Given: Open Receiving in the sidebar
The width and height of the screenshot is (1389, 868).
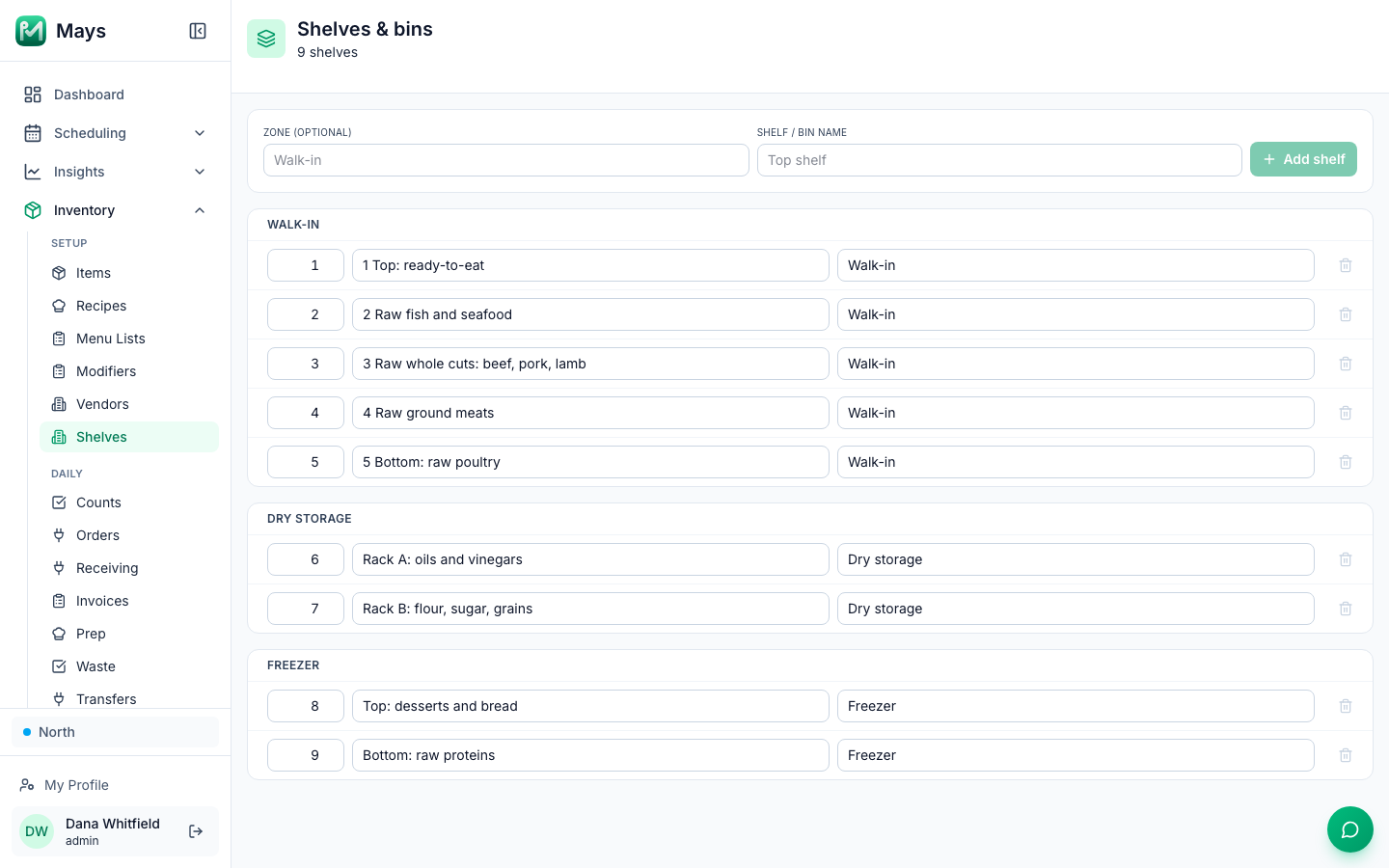Looking at the screenshot, I should (x=129, y=568).
